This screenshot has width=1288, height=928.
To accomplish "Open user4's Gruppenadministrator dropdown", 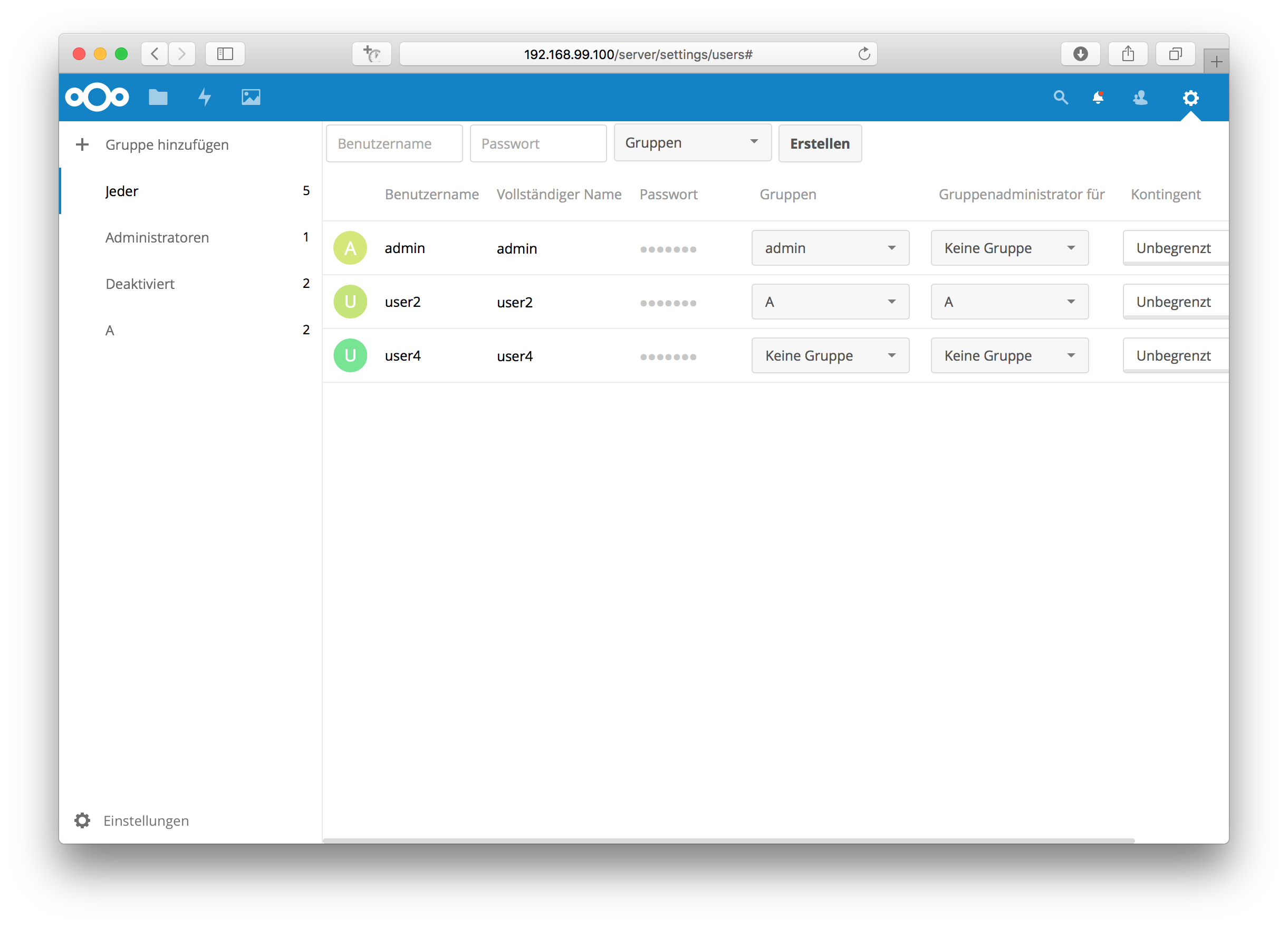I will tap(1009, 355).
